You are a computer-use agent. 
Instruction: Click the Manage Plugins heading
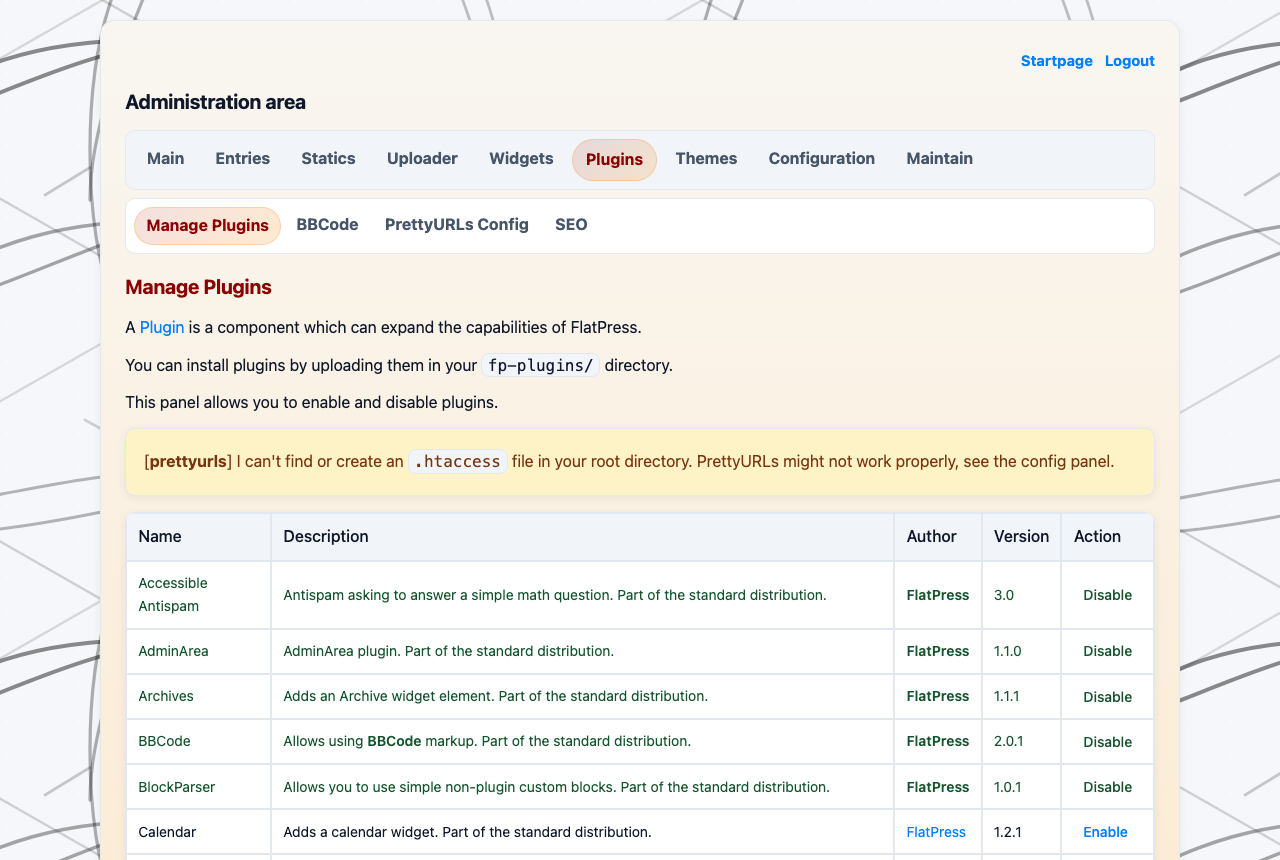click(x=198, y=288)
